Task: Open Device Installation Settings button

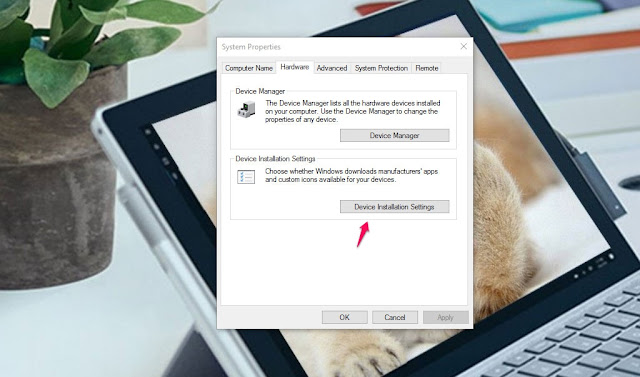Action: click(394, 207)
